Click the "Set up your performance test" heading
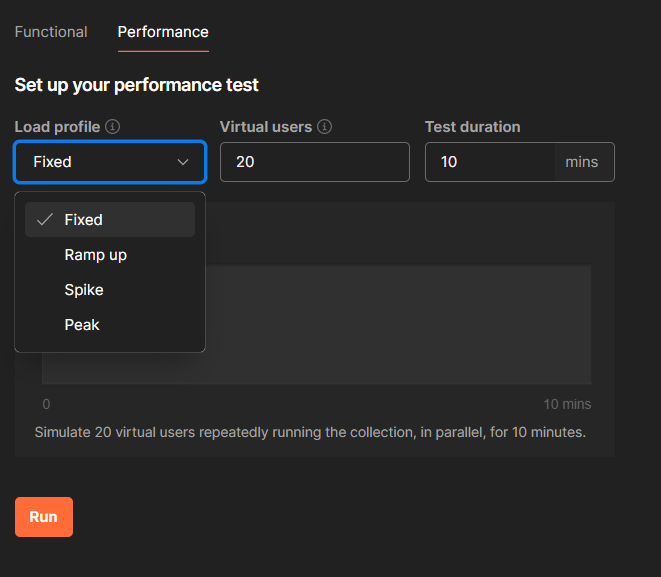This screenshot has height=577, width=661. coord(137,85)
